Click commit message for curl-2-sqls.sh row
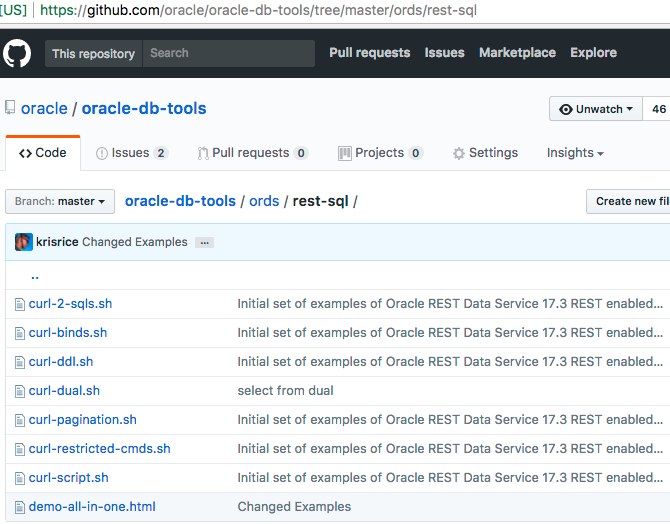The width and height of the screenshot is (670, 524). (450, 304)
